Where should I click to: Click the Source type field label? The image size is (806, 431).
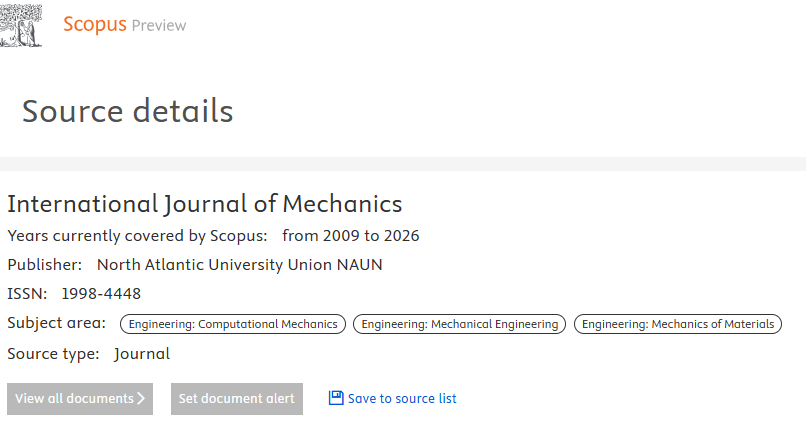click(53, 354)
